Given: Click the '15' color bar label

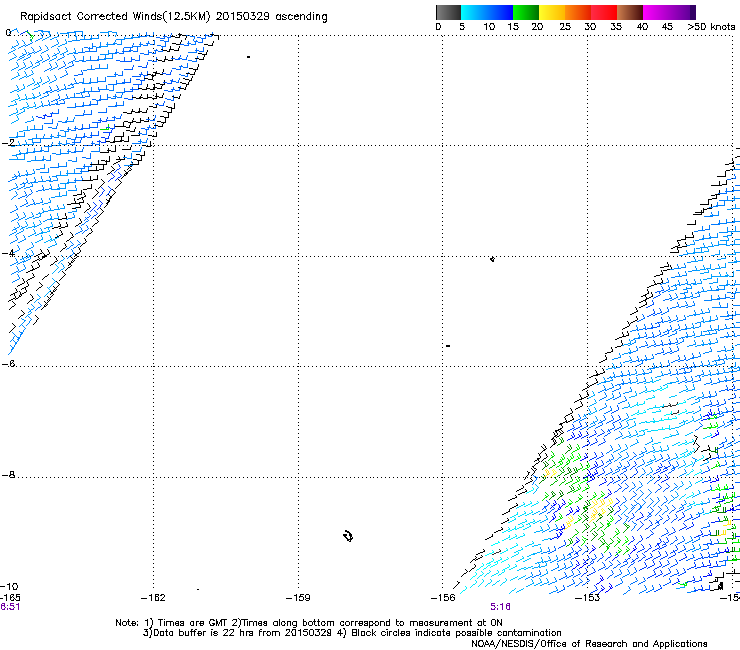Looking at the screenshot, I should click(x=513, y=27).
